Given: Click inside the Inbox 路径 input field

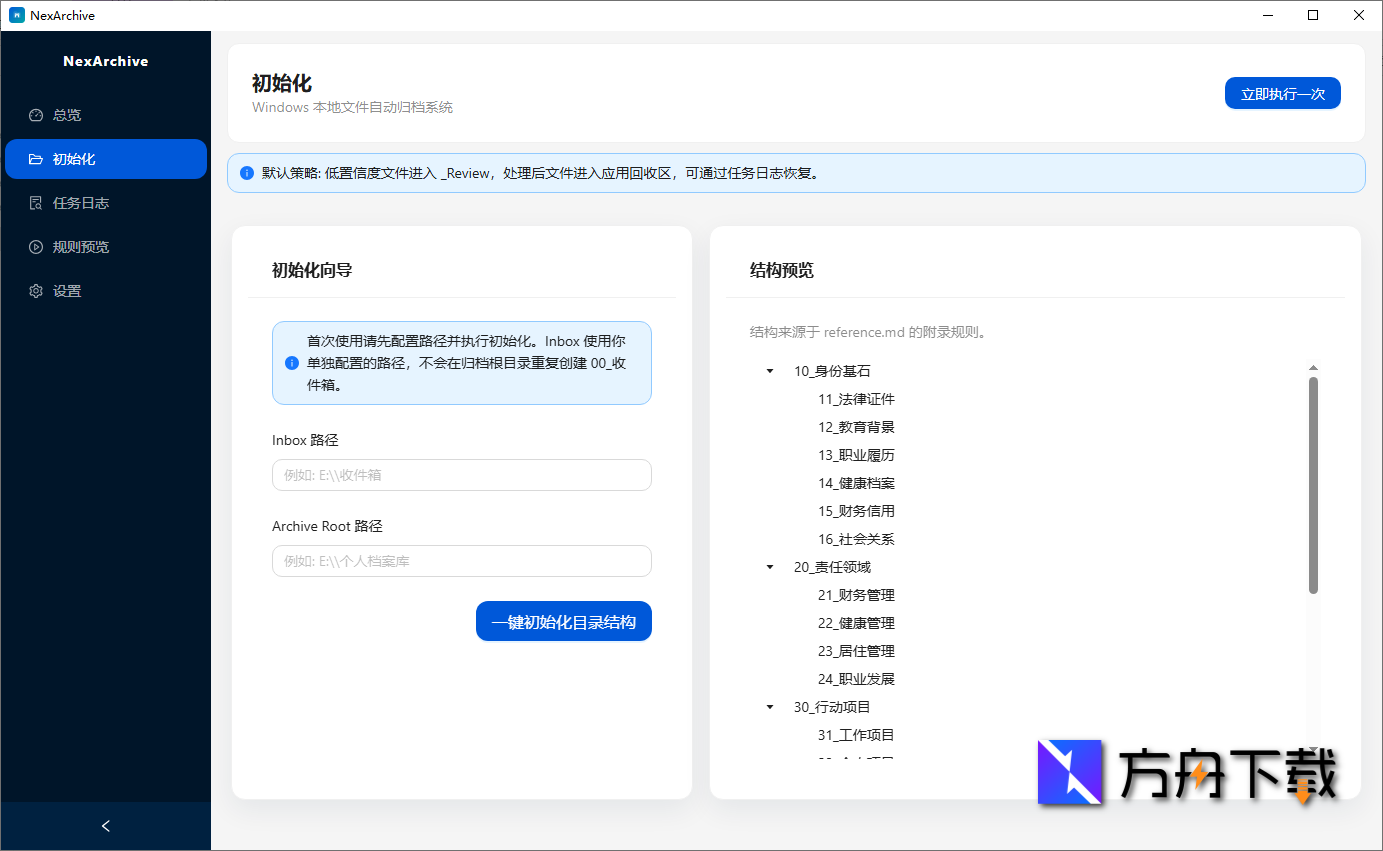Looking at the screenshot, I should click(461, 474).
